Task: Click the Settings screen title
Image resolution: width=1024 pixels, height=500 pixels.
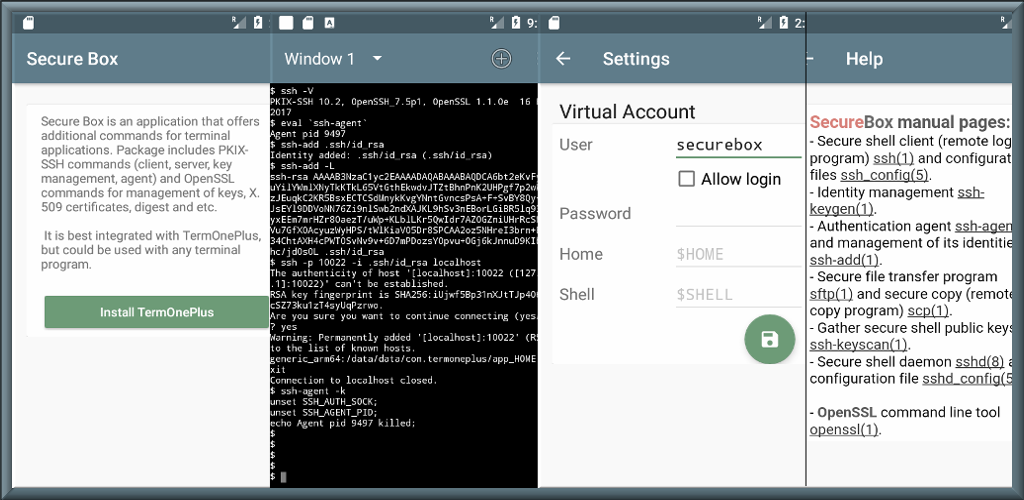Action: click(636, 59)
